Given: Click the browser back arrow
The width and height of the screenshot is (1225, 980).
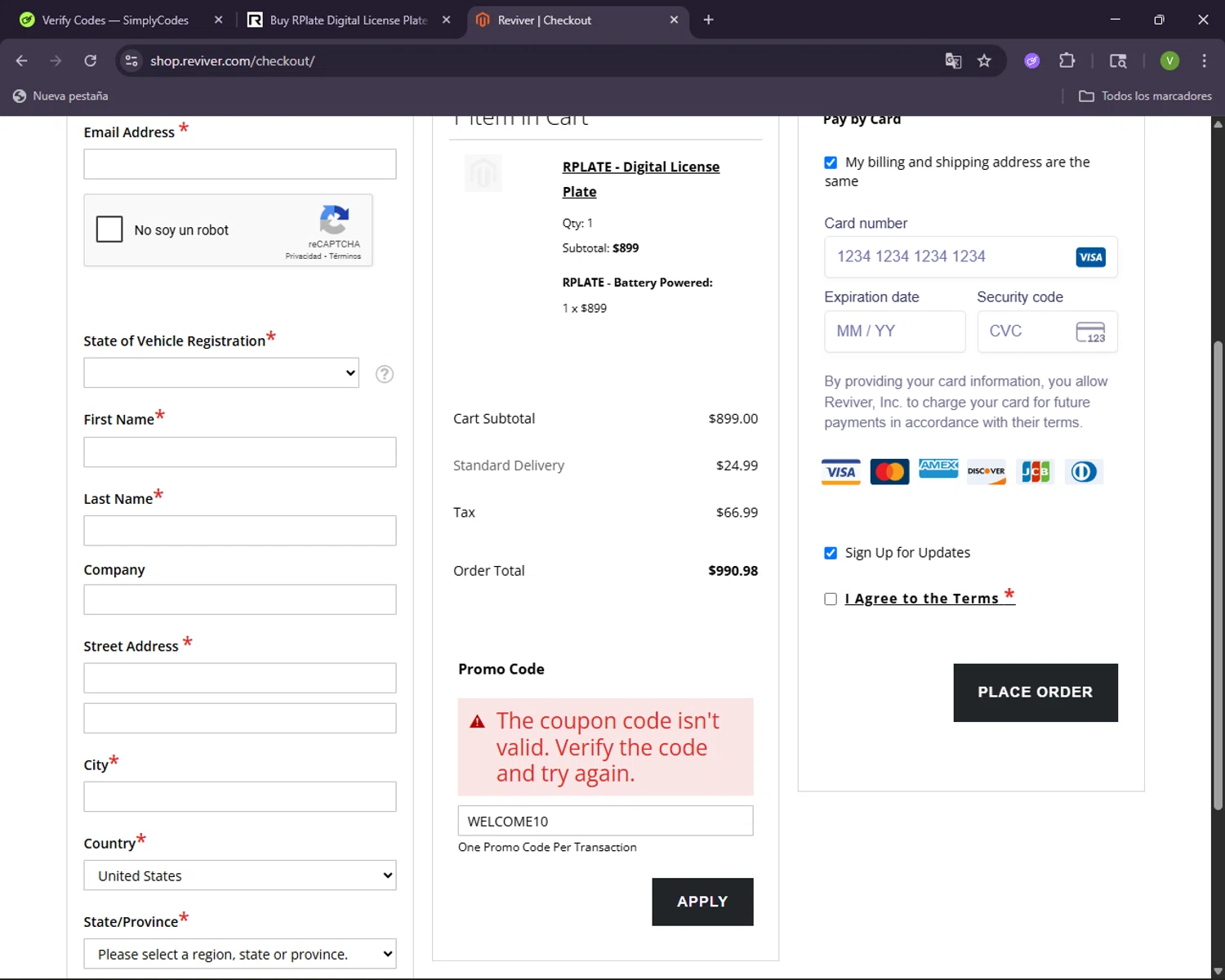Looking at the screenshot, I should [x=22, y=60].
